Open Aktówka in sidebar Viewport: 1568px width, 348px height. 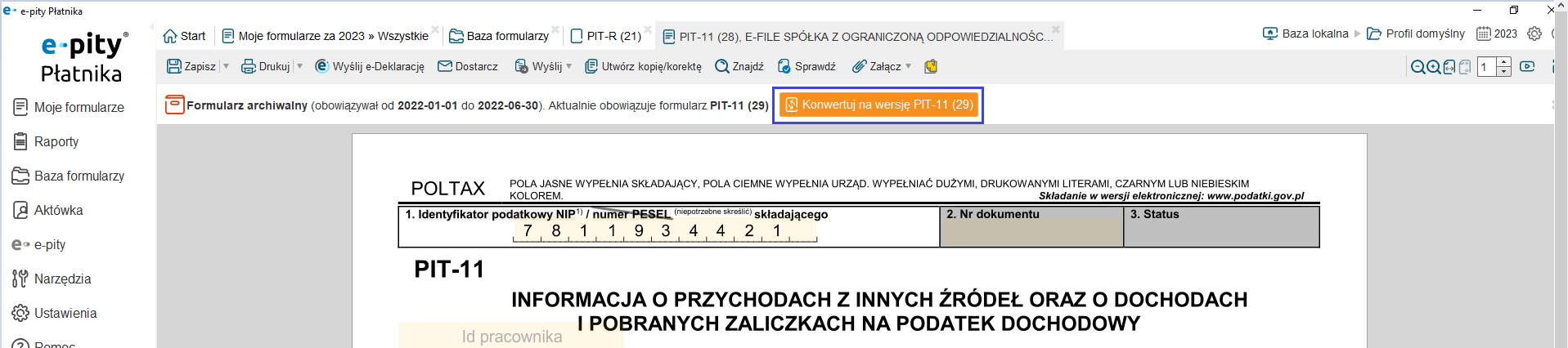click(48, 210)
